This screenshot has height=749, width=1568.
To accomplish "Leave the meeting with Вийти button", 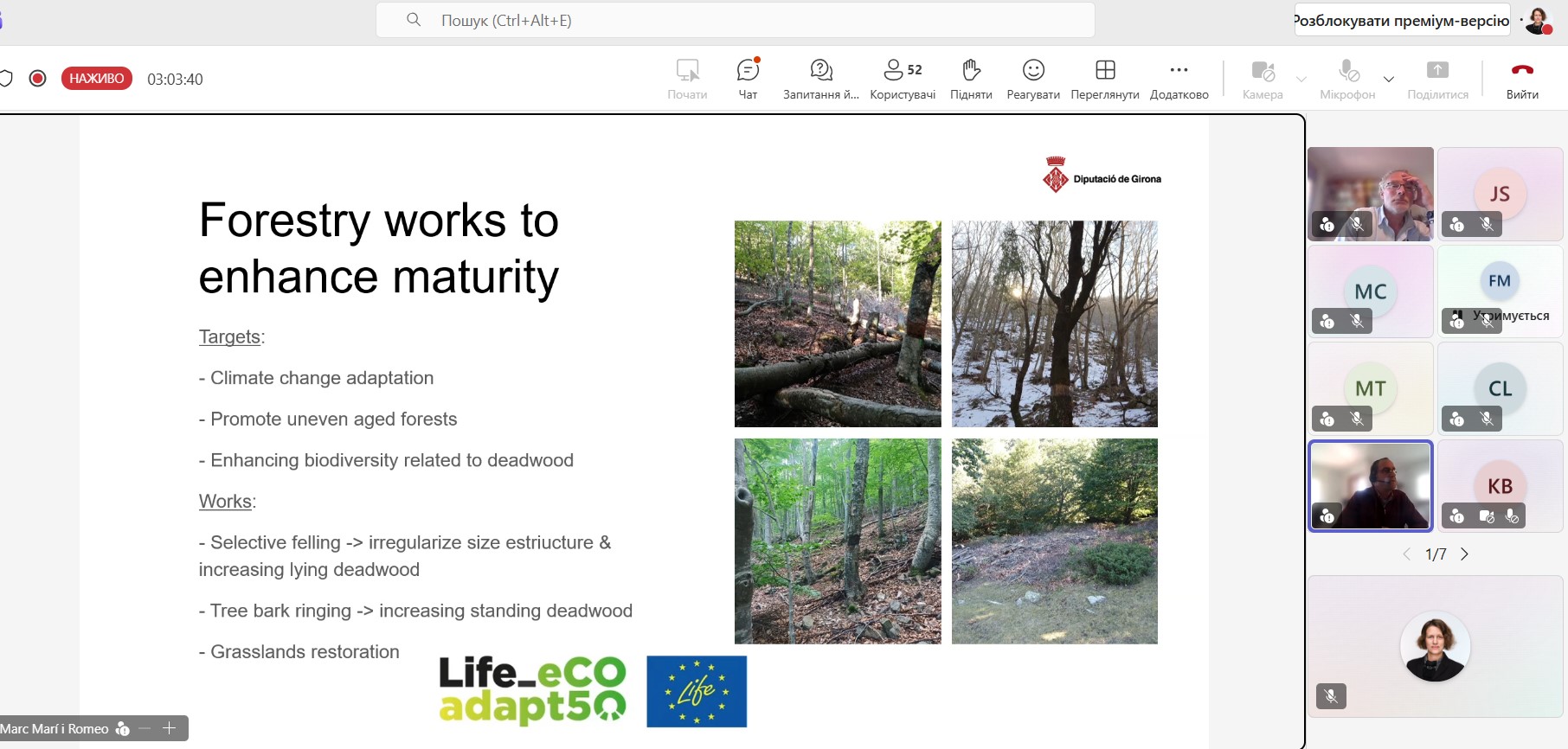I will [x=1522, y=71].
